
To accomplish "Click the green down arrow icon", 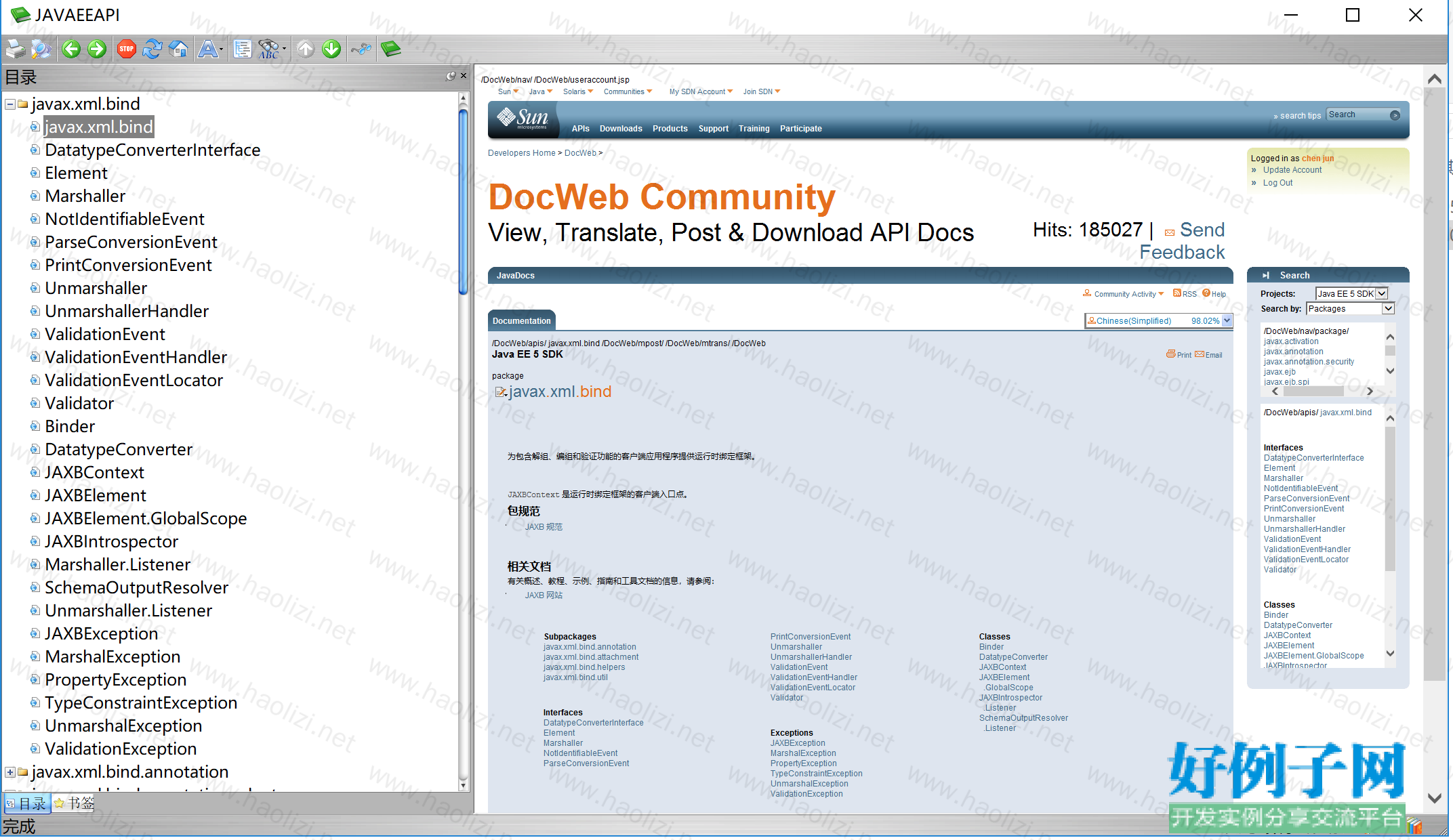I will (x=331, y=49).
